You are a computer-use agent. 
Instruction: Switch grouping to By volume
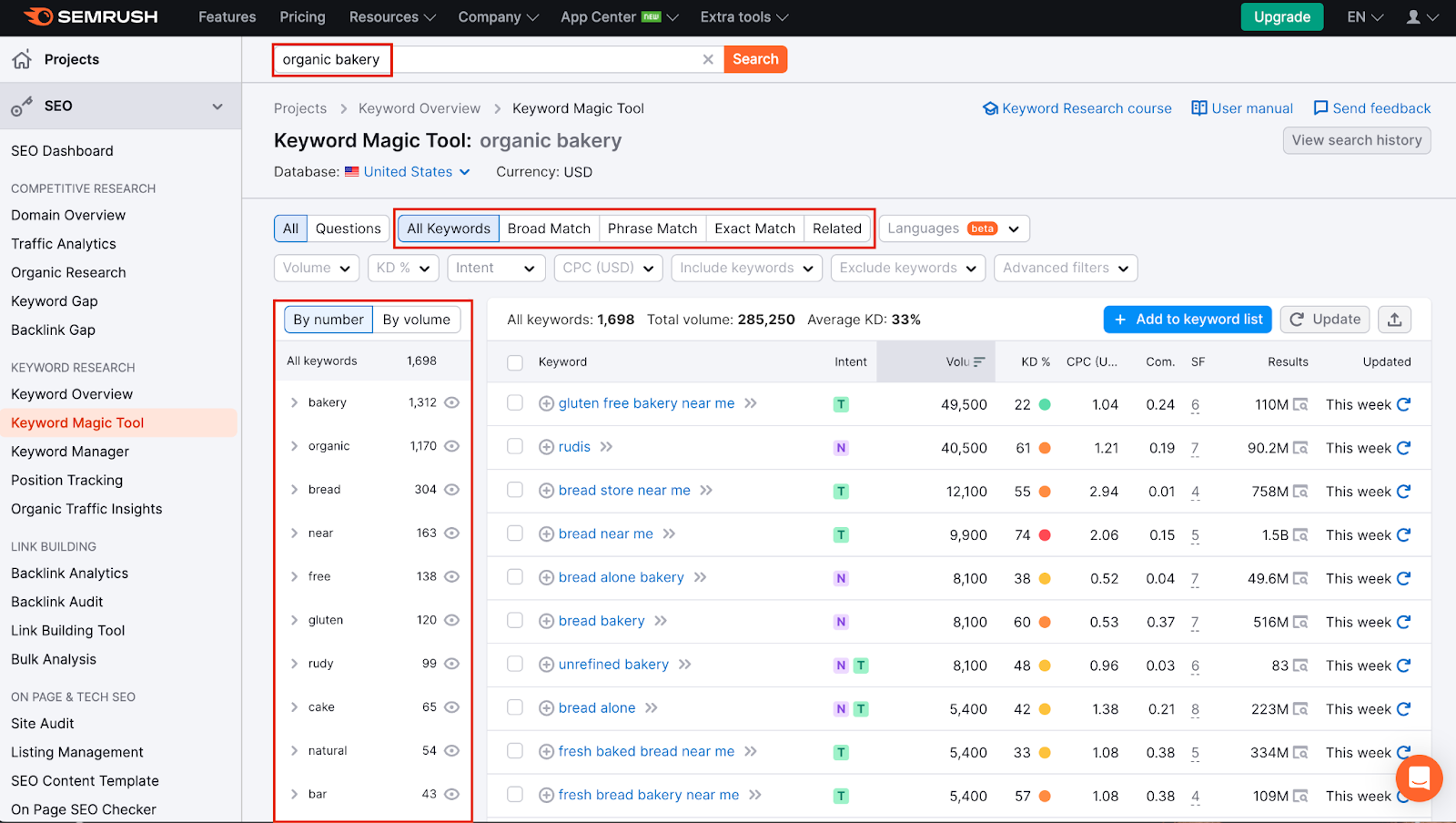coord(417,320)
